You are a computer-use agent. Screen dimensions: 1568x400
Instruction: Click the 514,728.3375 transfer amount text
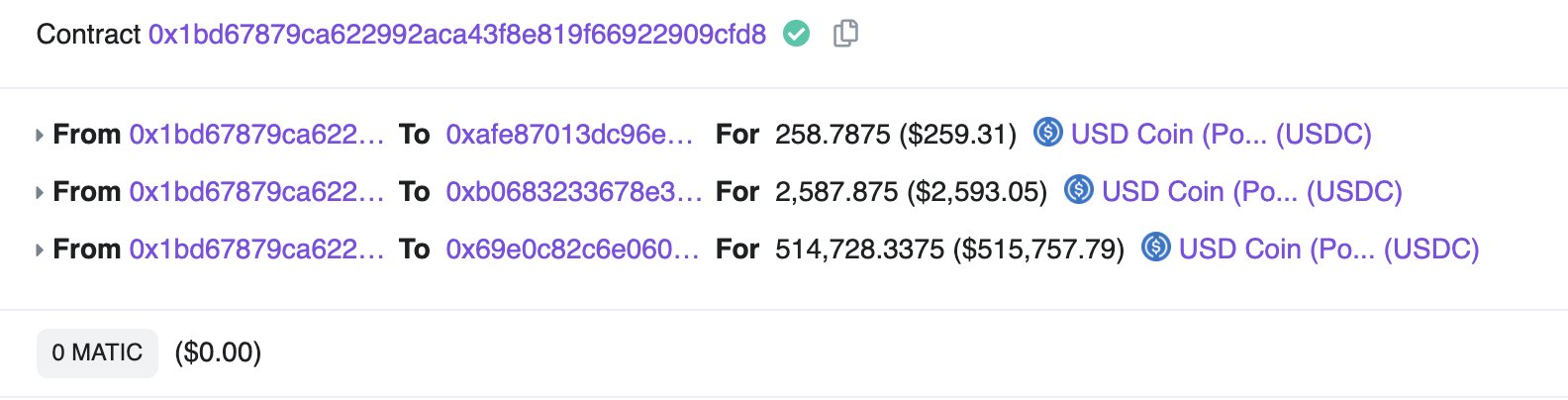click(859, 249)
